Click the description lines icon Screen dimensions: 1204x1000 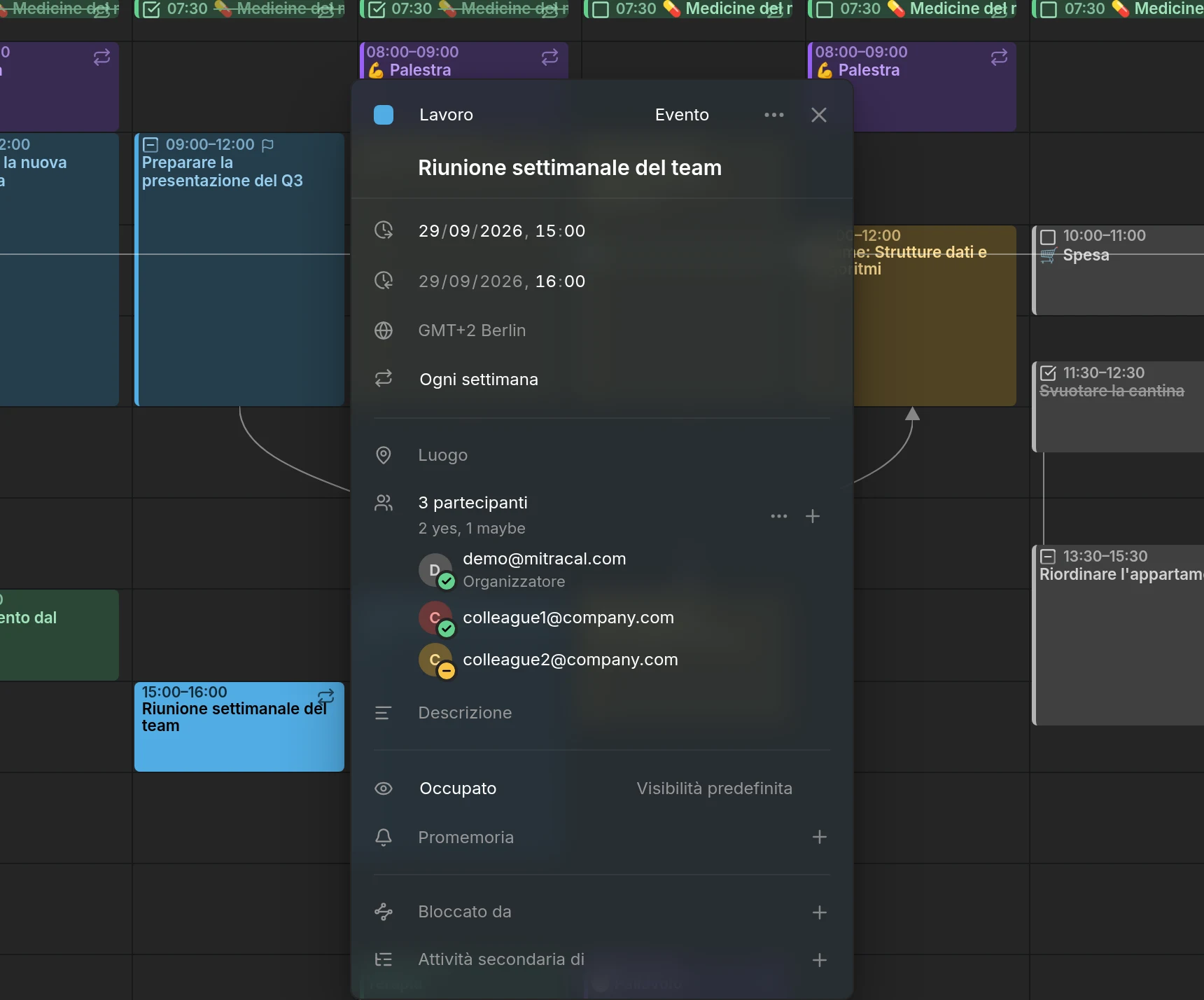pos(384,713)
